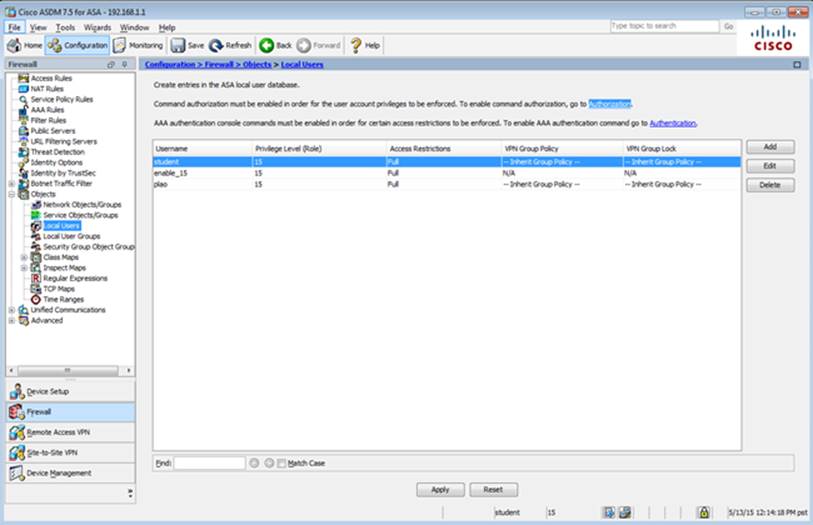Image resolution: width=813 pixels, height=525 pixels.
Task: Collapse the Objects tree node
Action: click(11, 194)
